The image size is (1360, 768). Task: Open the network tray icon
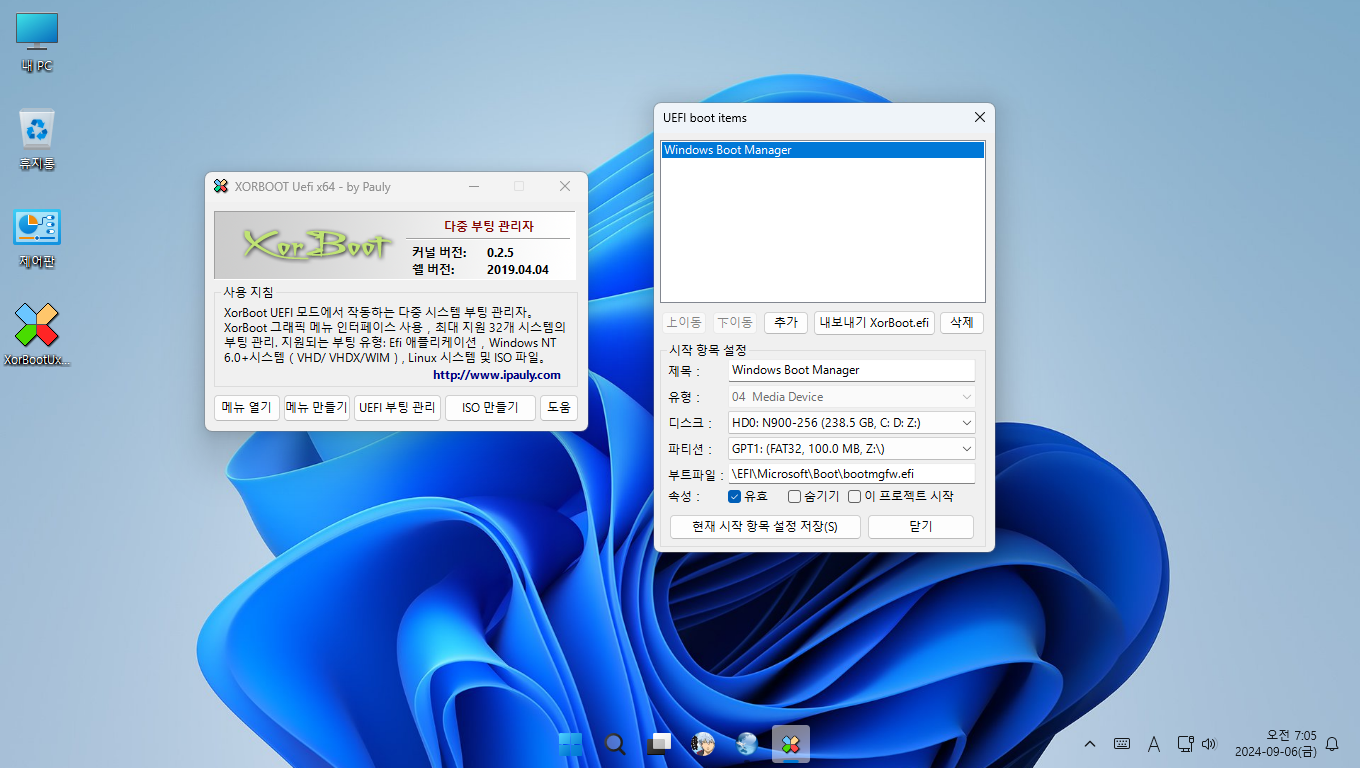pyautogui.click(x=1185, y=744)
